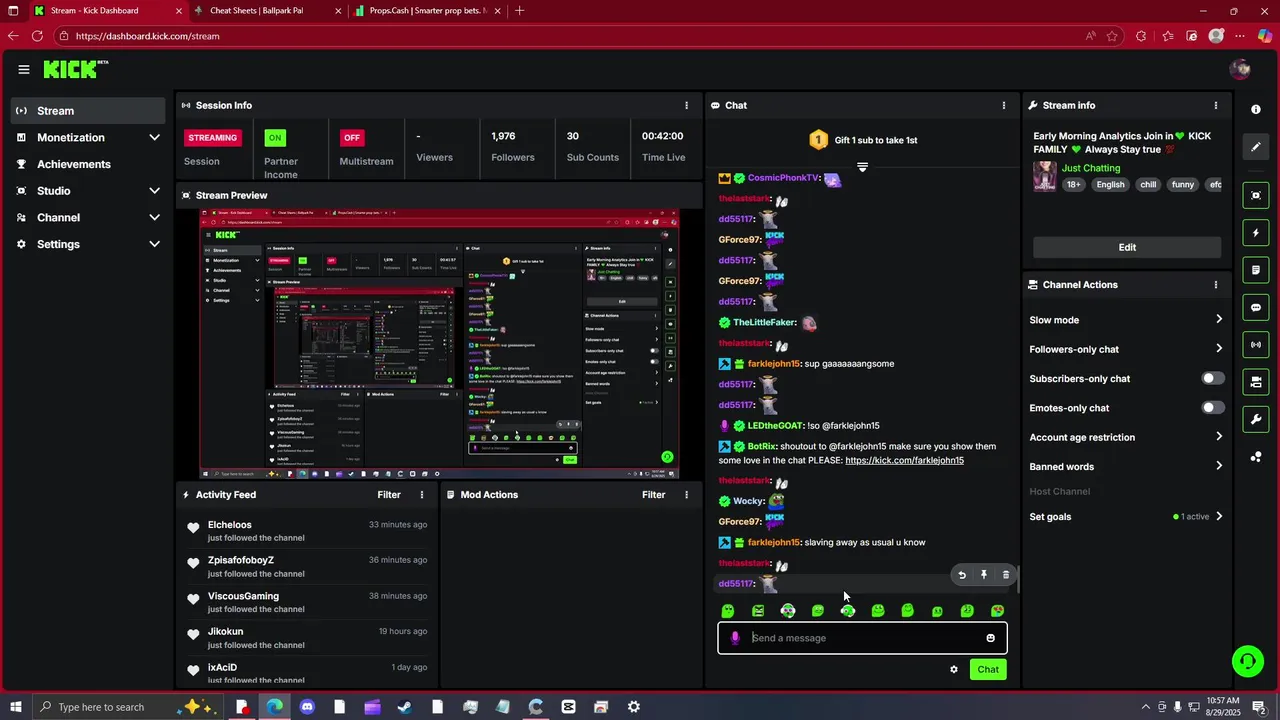Open Channel Actions three-dot menu

pyautogui.click(x=1216, y=285)
